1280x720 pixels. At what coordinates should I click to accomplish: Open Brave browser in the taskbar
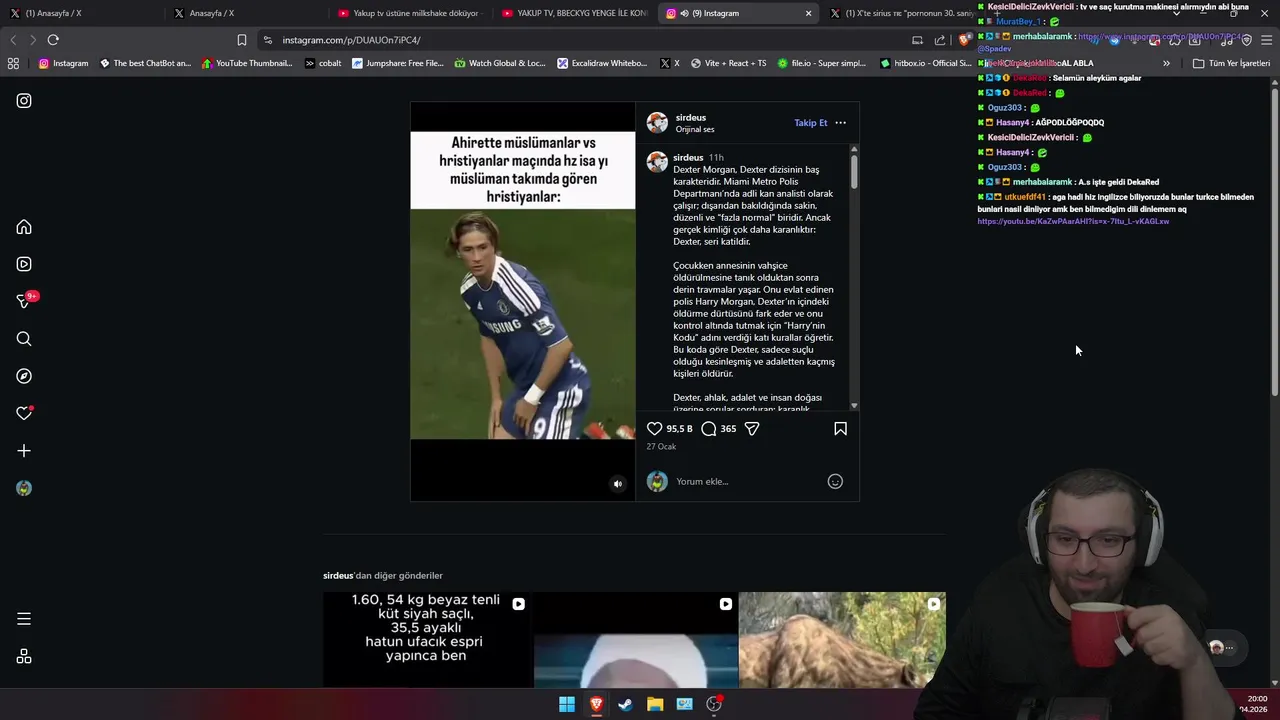click(x=596, y=704)
